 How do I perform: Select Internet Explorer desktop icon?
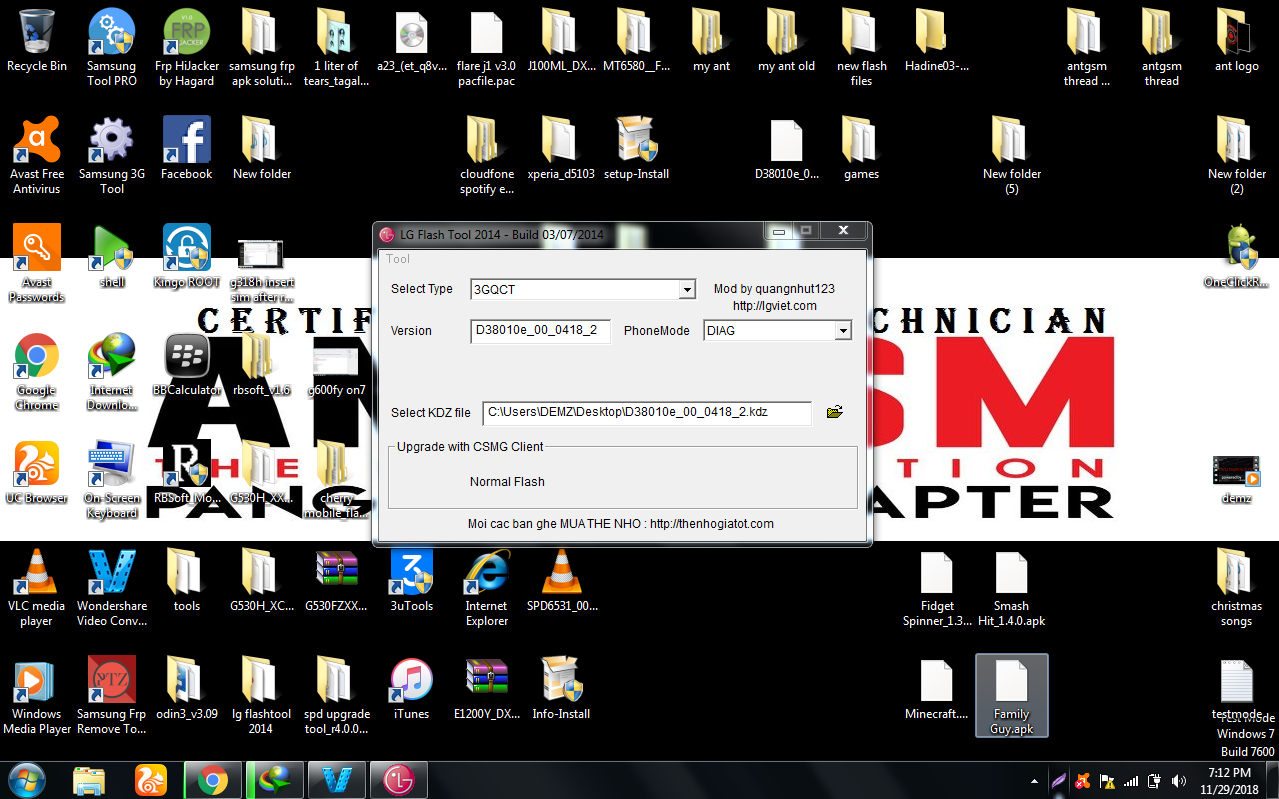pos(487,587)
